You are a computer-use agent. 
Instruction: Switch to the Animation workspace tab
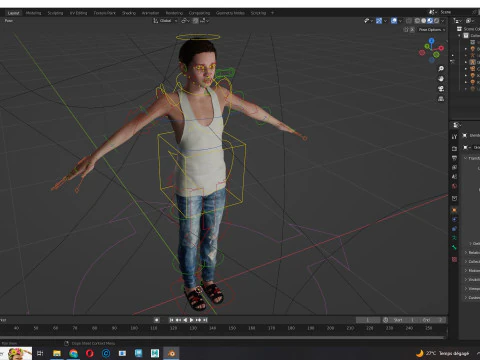[x=150, y=13]
